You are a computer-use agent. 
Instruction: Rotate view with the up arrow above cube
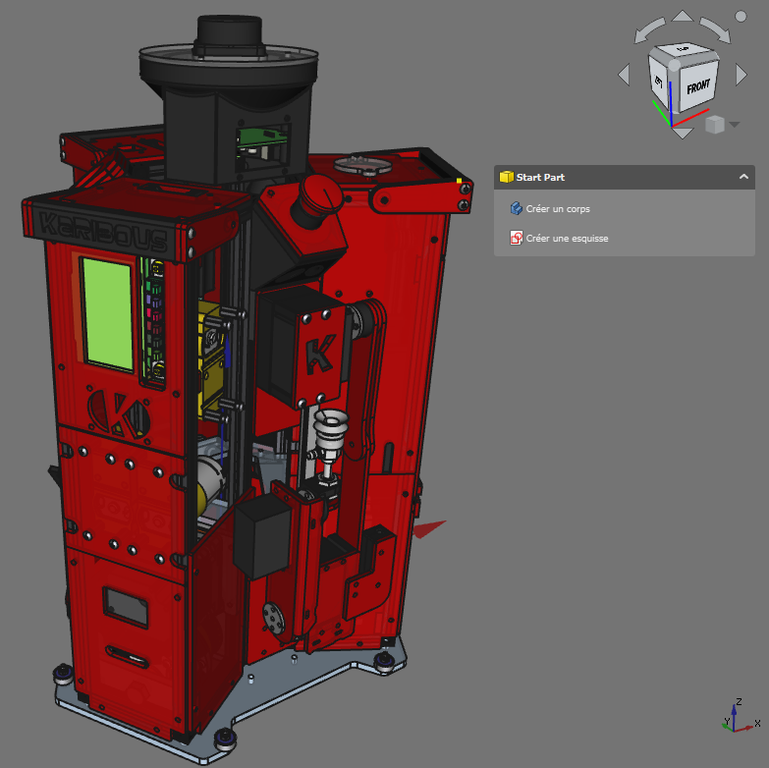click(681, 16)
